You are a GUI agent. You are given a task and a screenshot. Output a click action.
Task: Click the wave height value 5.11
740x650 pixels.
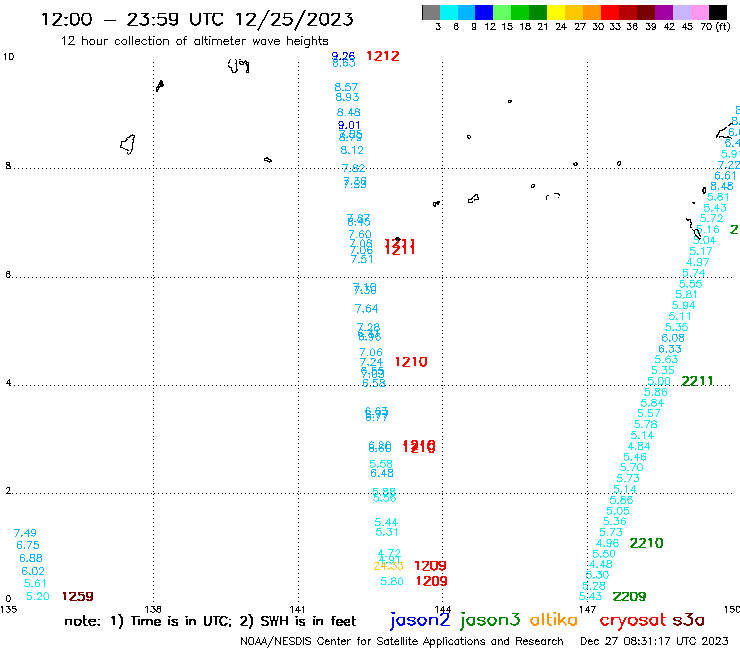click(x=680, y=316)
